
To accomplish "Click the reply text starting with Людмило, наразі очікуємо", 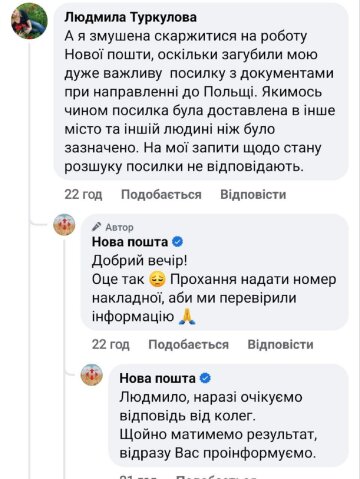I will pos(218,425).
